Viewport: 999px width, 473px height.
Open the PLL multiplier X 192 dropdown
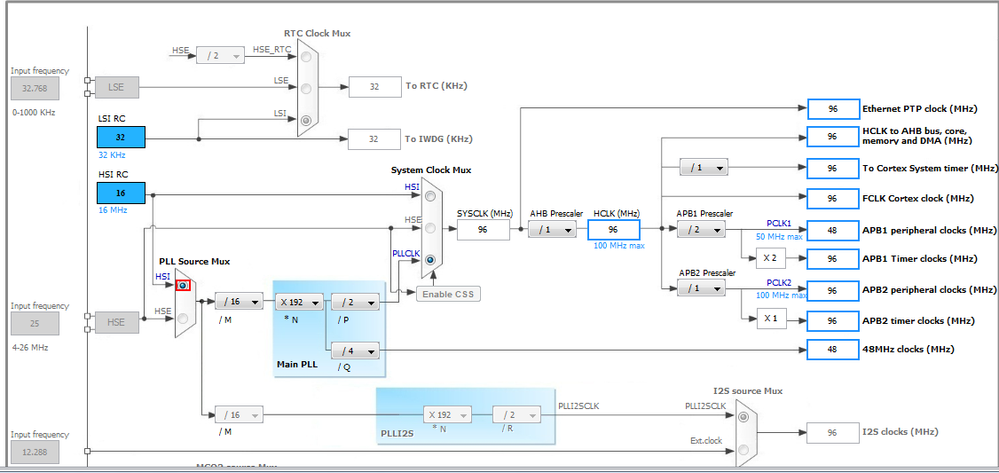coord(299,302)
